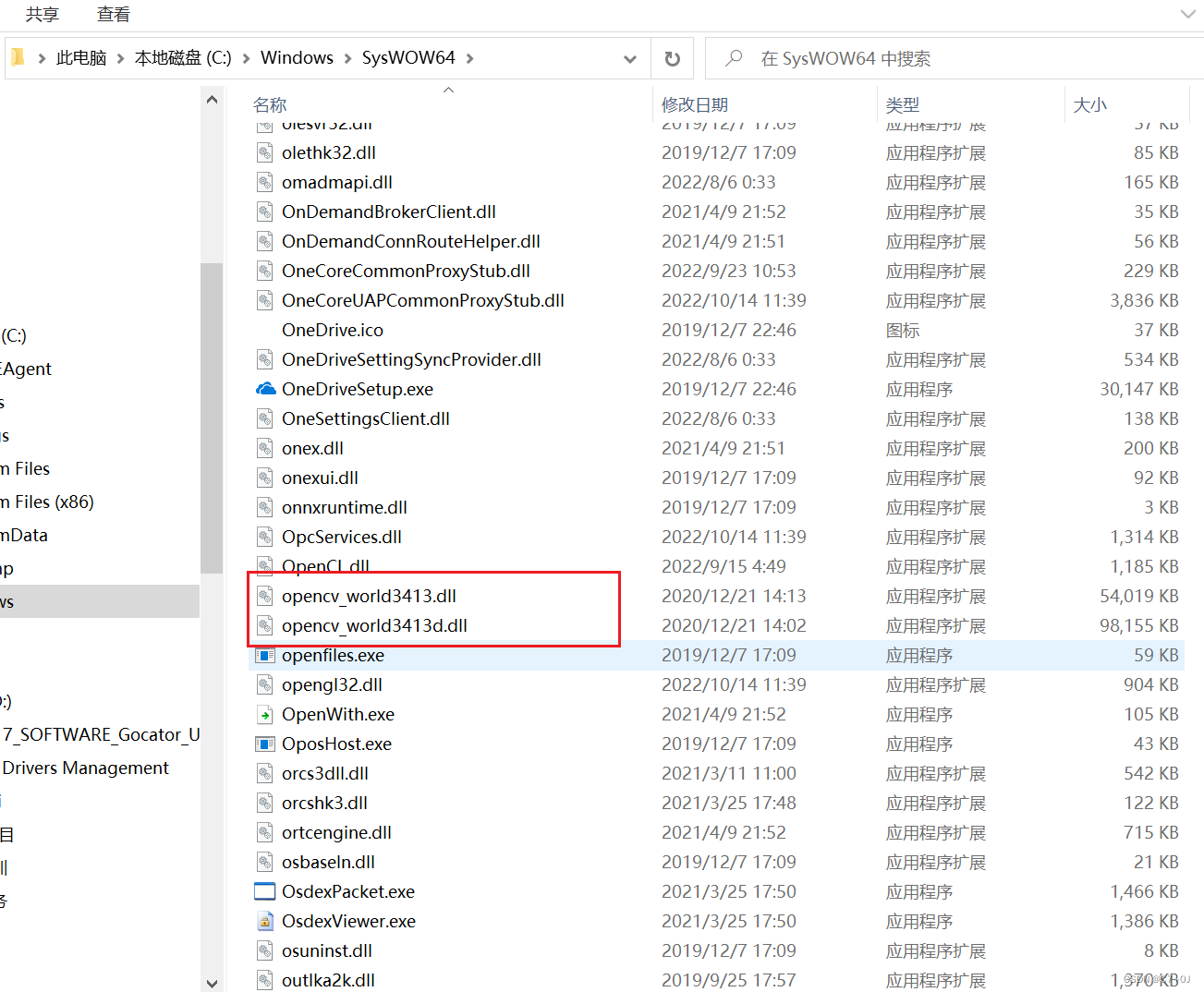This screenshot has height=992, width=1204.
Task: Expand chevron after 此电脑 in path
Action: click(x=120, y=58)
